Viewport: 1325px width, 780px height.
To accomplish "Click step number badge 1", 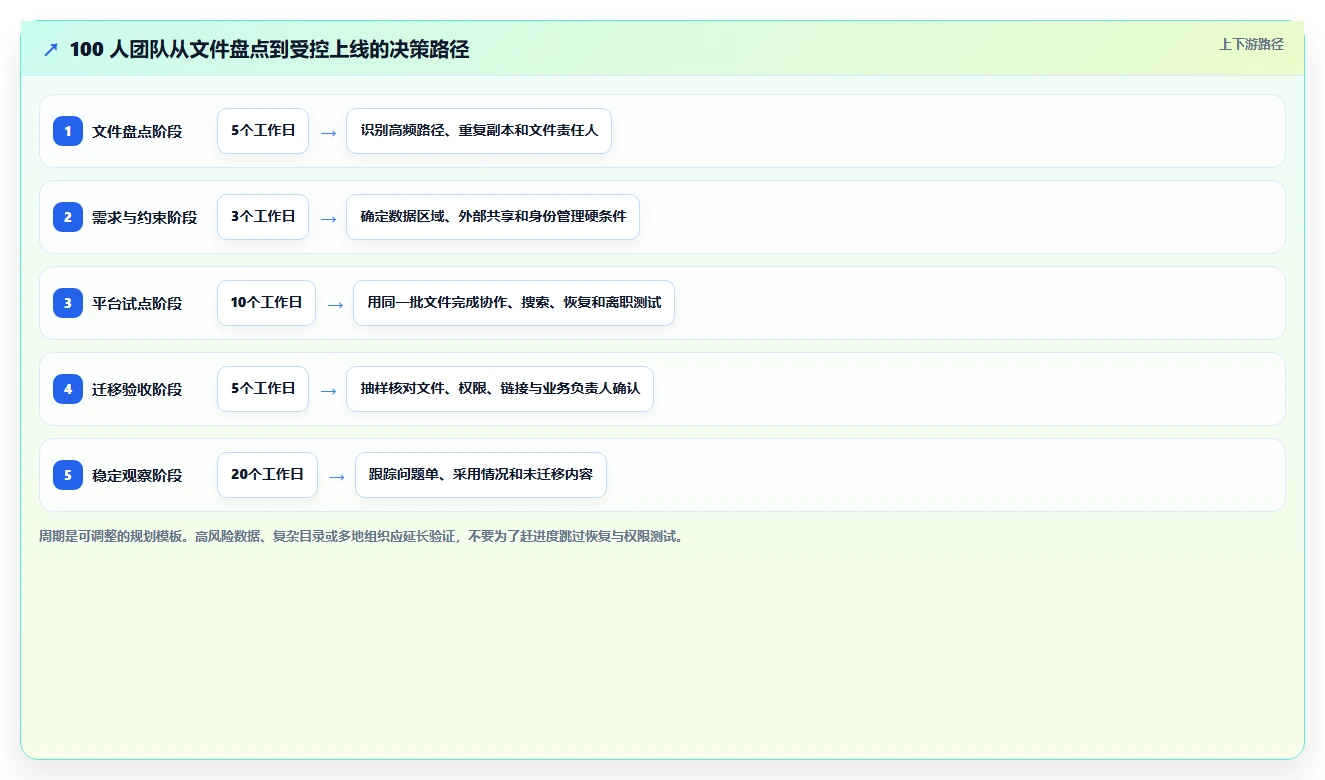I will click(68, 131).
